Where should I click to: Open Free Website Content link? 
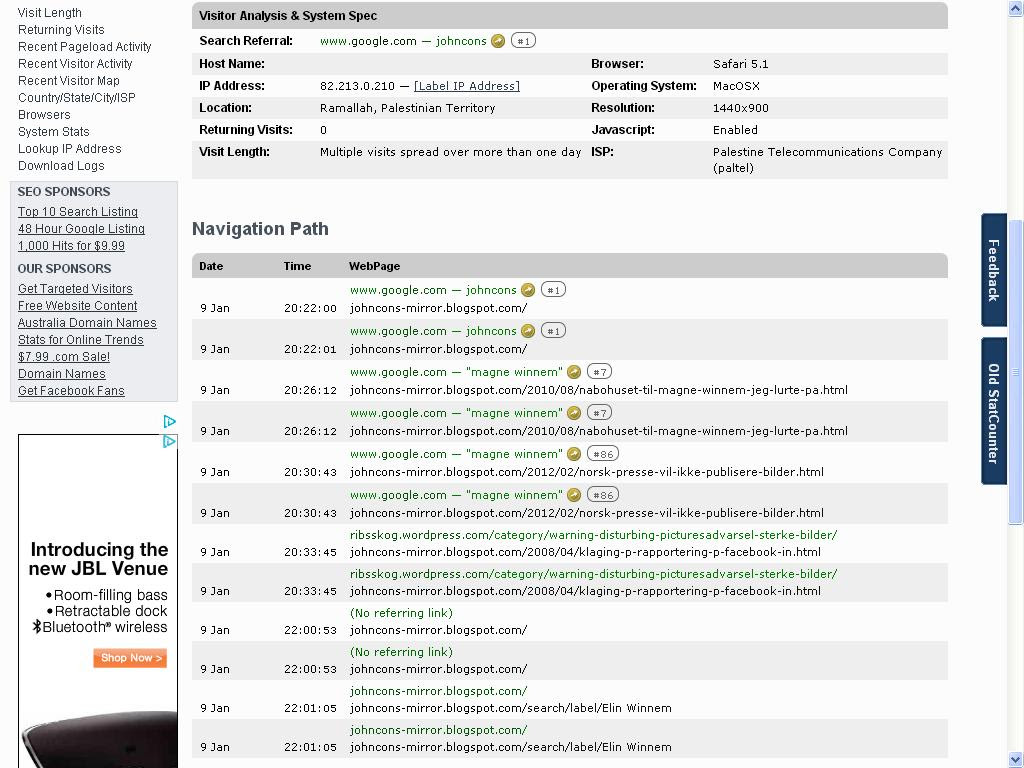[x=78, y=306]
